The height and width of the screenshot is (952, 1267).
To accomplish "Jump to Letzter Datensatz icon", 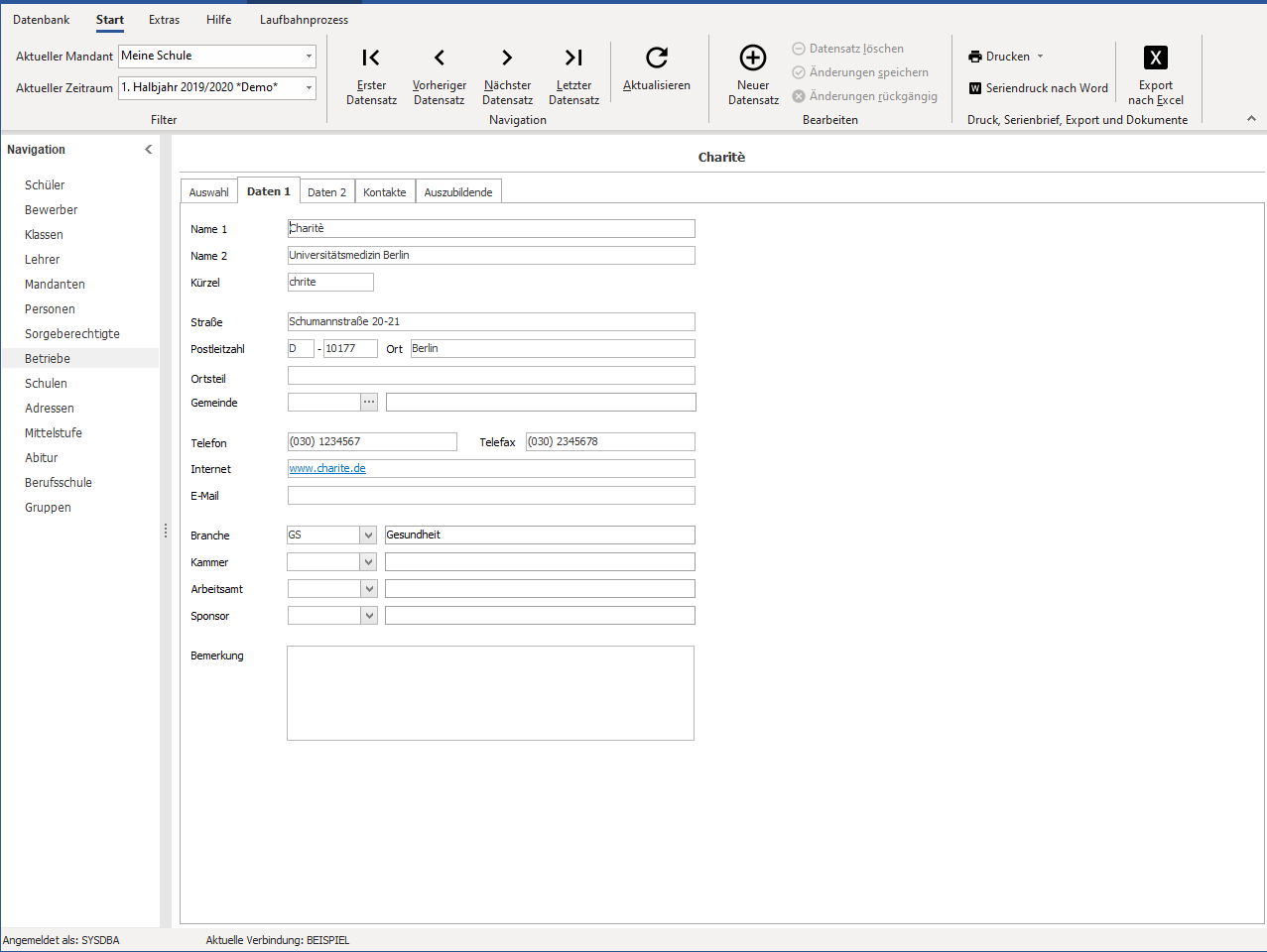I will (573, 58).
